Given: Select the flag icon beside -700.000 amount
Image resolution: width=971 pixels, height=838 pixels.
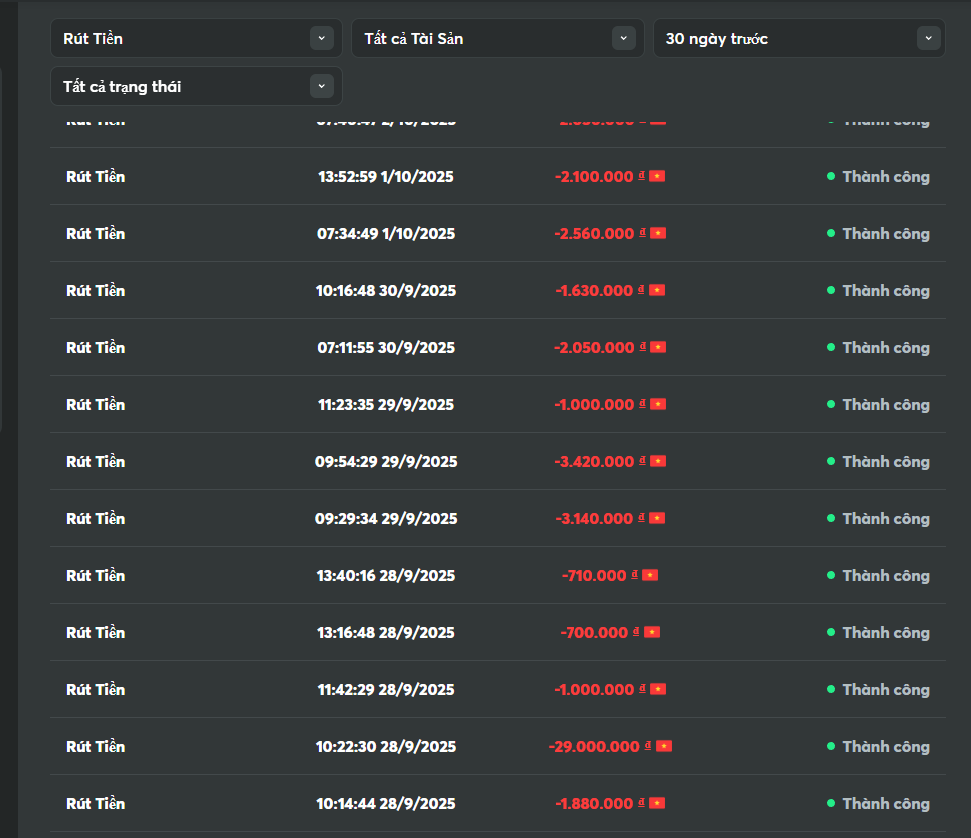Looking at the screenshot, I should tap(652, 633).
